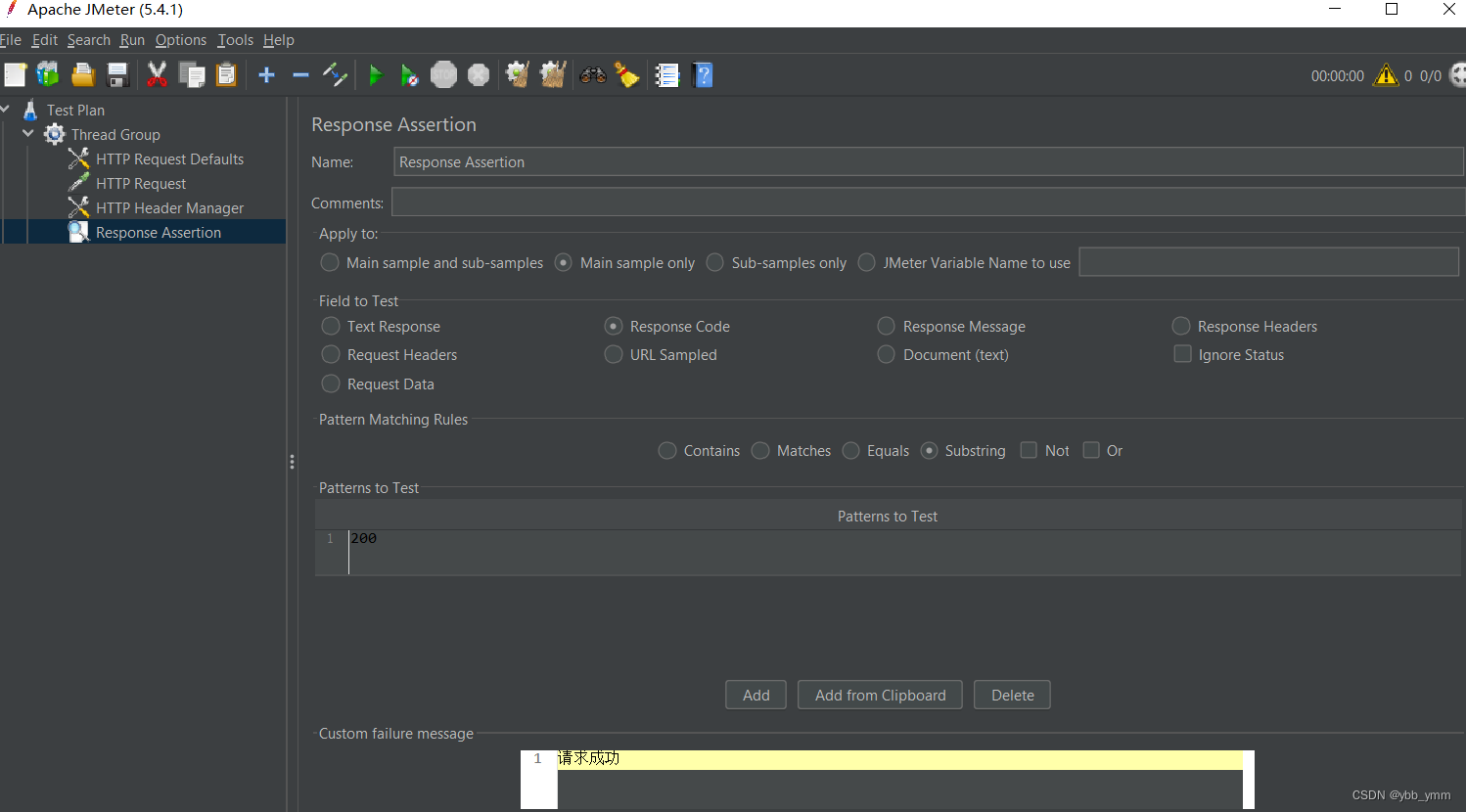Click the Response Assertion magnifier icon in tree
The width and height of the screenshot is (1466, 812).
coord(78,232)
